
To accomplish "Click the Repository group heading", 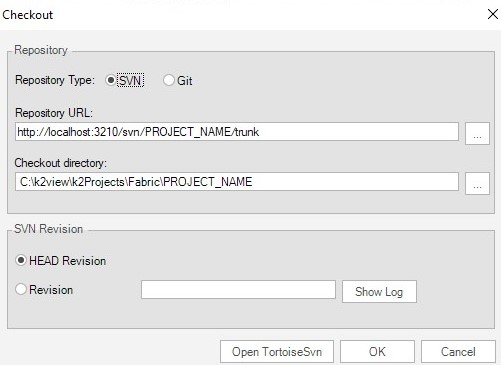I will pyautogui.click(x=41, y=50).
